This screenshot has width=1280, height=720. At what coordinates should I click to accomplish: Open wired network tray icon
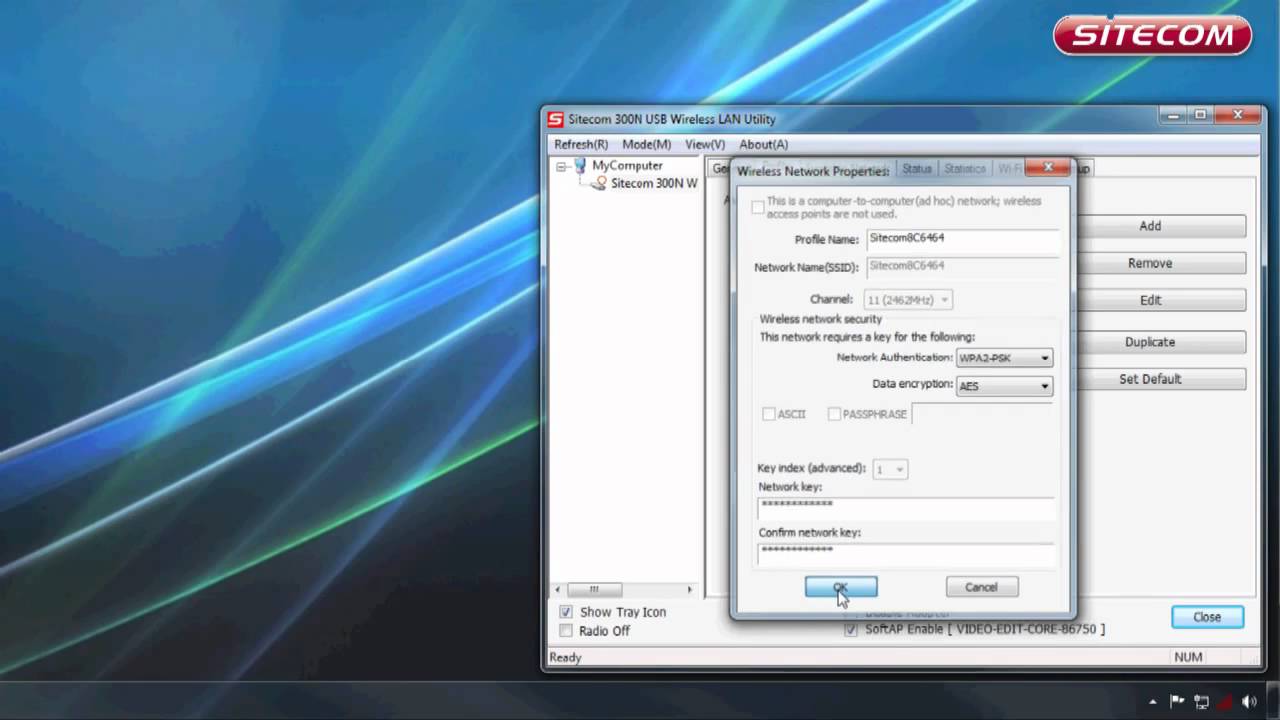1202,702
